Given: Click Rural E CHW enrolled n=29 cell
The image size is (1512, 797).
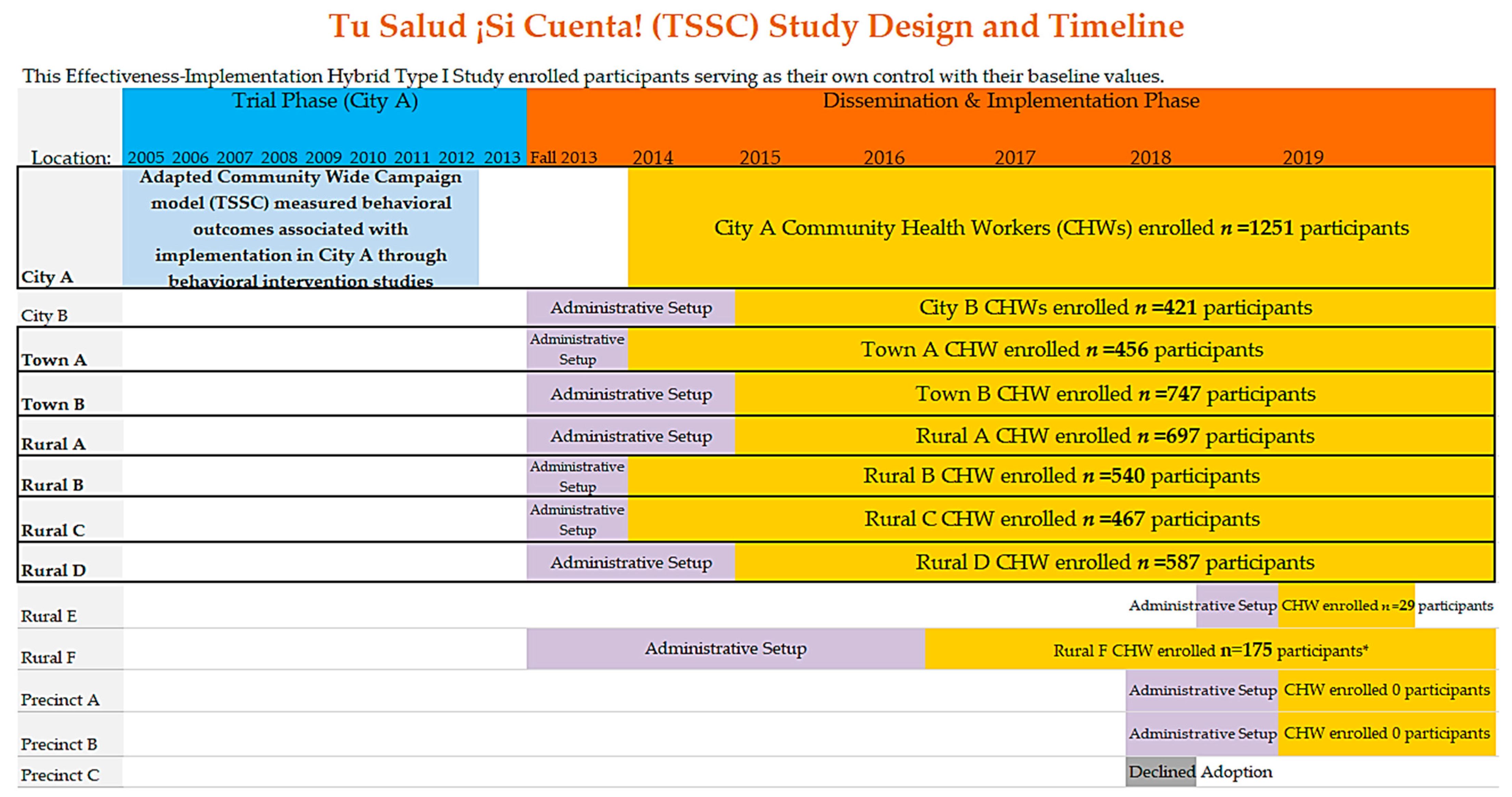Looking at the screenshot, I should tap(1346, 606).
